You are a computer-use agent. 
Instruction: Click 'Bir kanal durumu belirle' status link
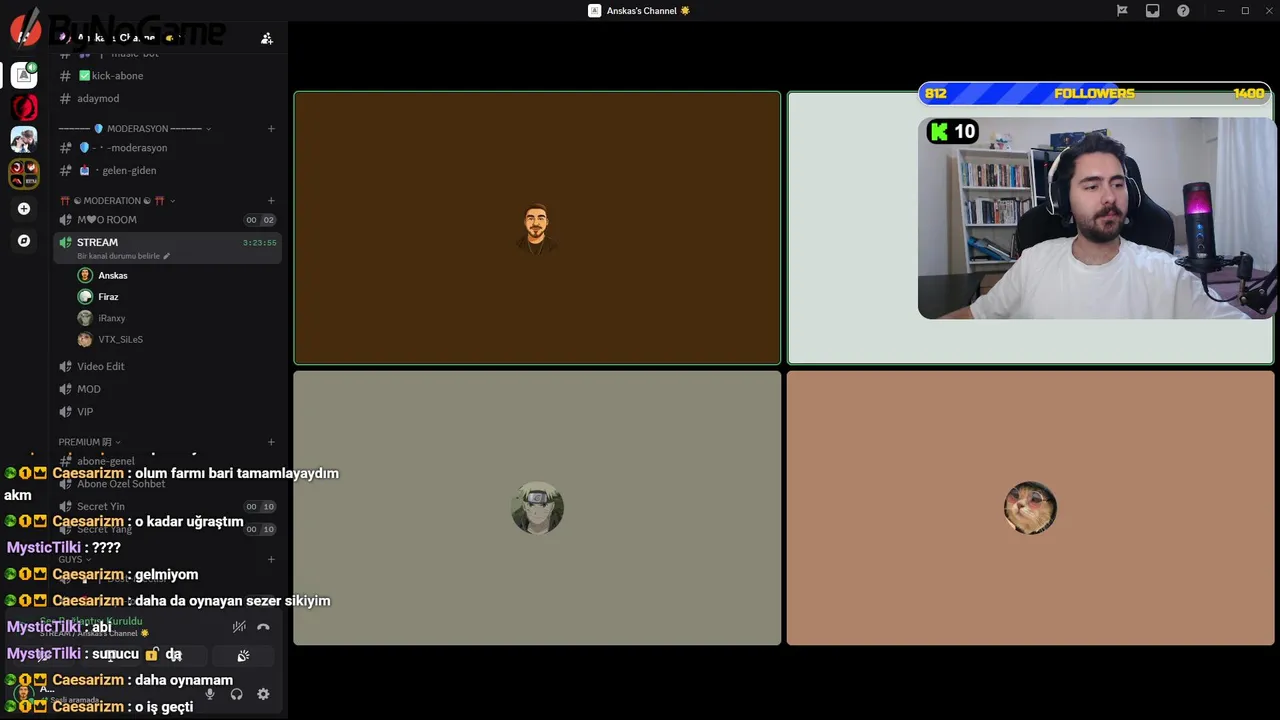tap(118, 256)
